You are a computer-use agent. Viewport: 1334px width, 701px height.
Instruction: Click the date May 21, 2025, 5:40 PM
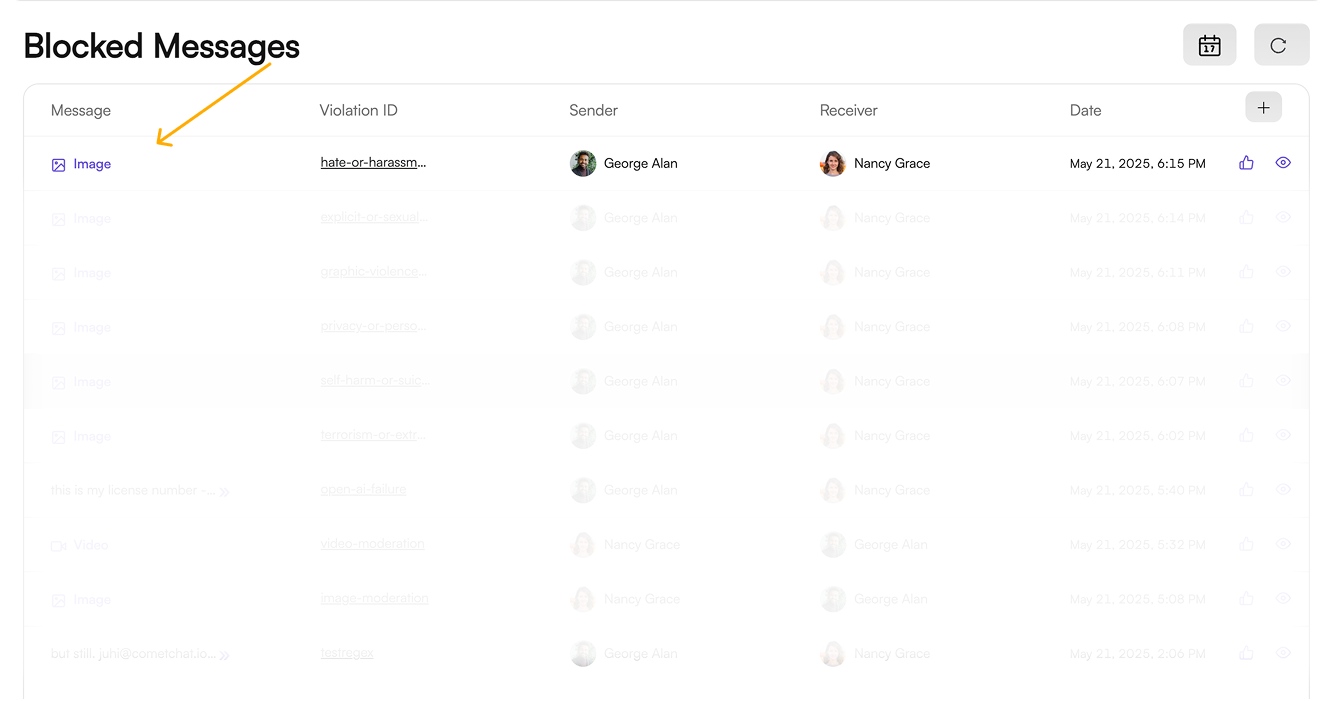(x=1138, y=491)
